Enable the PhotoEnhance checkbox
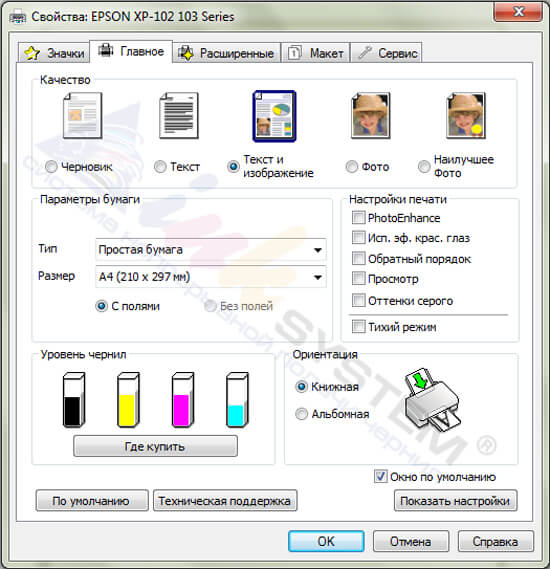Viewport: 550px width, 569px height. tap(358, 218)
